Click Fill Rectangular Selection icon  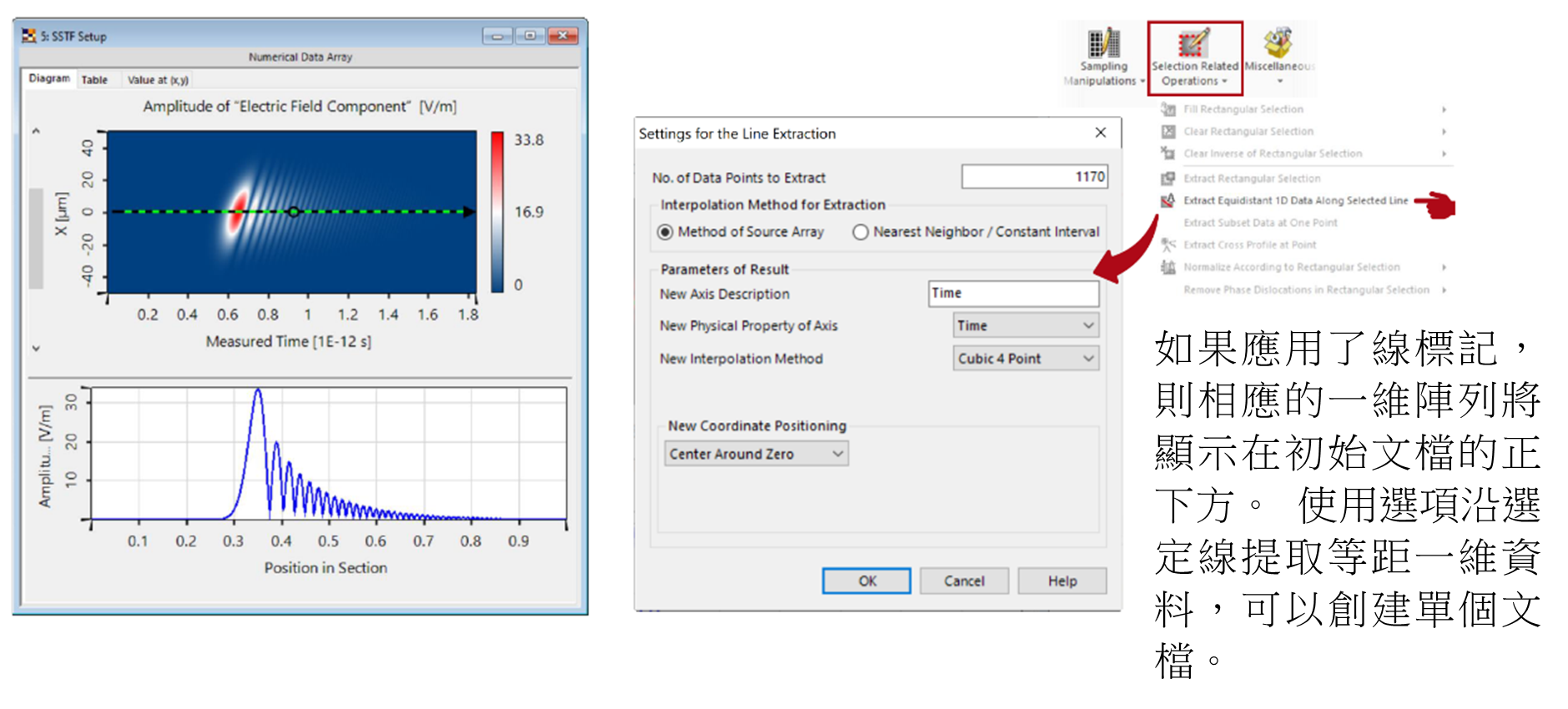pyautogui.click(x=1168, y=109)
